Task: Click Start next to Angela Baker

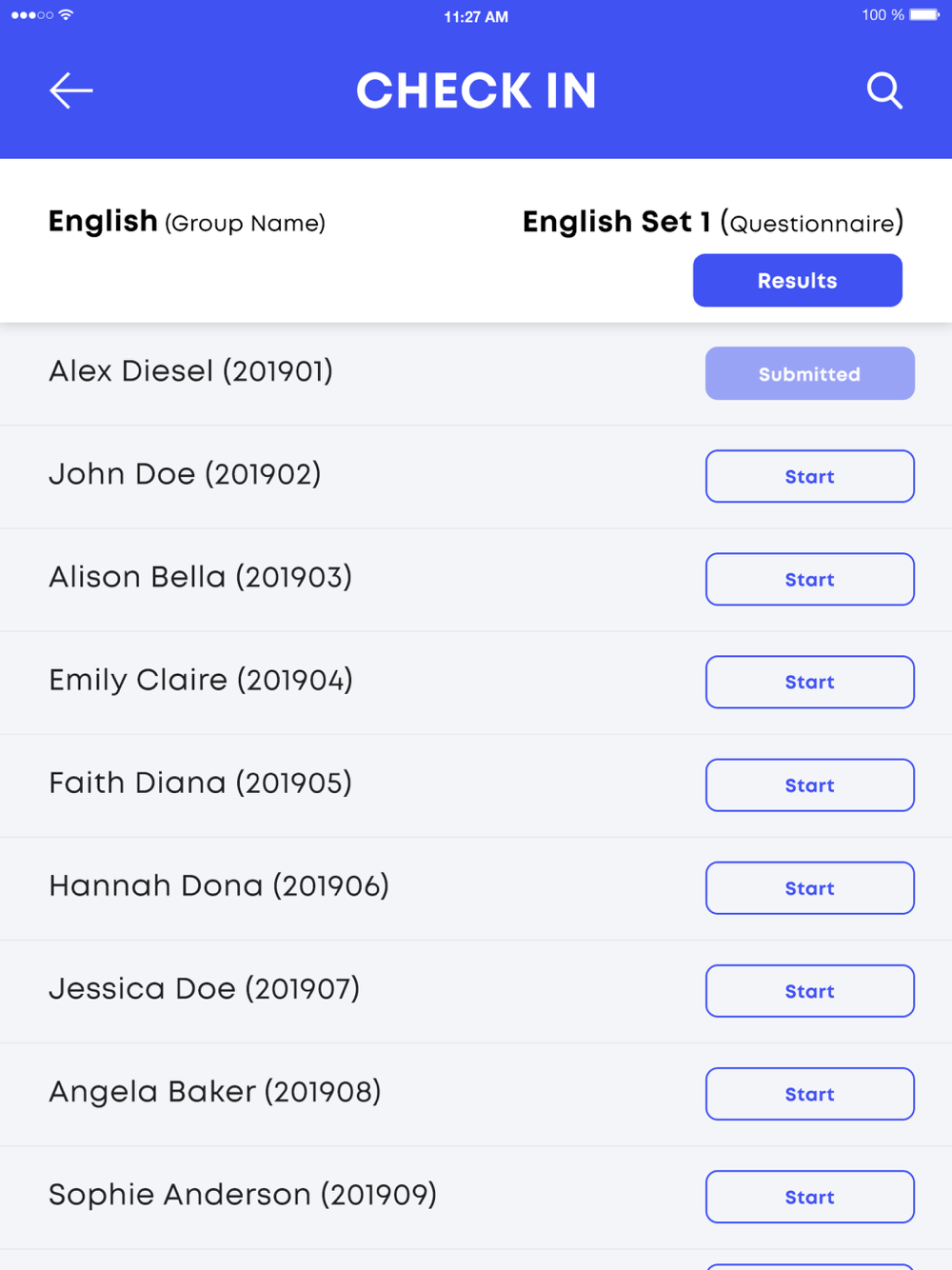Action: click(x=809, y=1094)
